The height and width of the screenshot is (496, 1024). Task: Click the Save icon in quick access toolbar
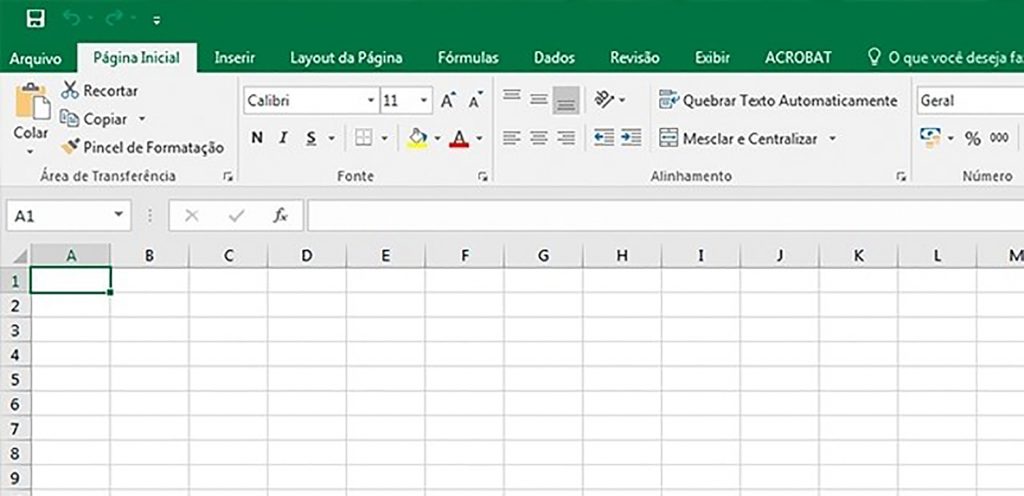pos(36,19)
